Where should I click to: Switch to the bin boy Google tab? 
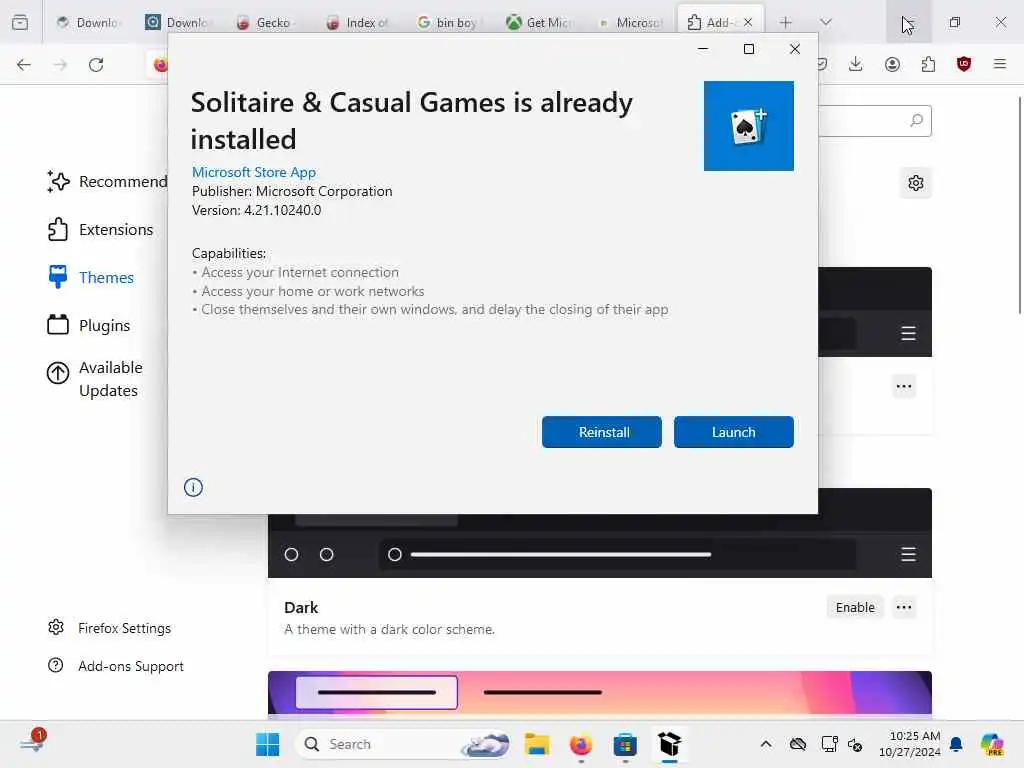(449, 22)
